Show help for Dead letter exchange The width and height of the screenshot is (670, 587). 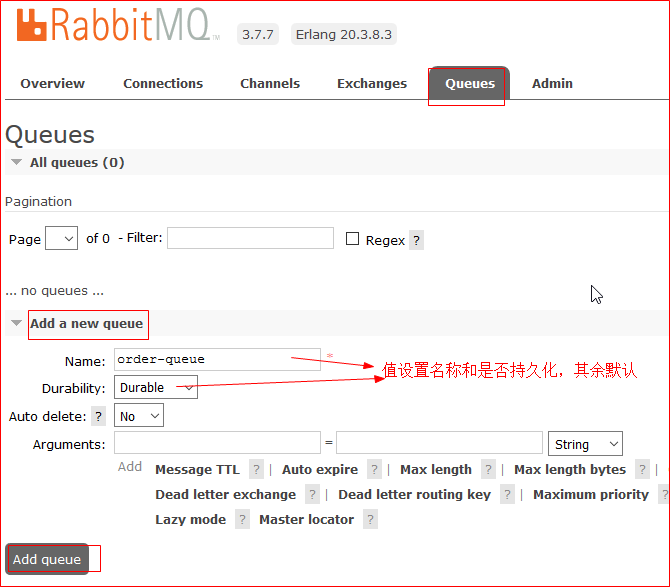tap(312, 494)
